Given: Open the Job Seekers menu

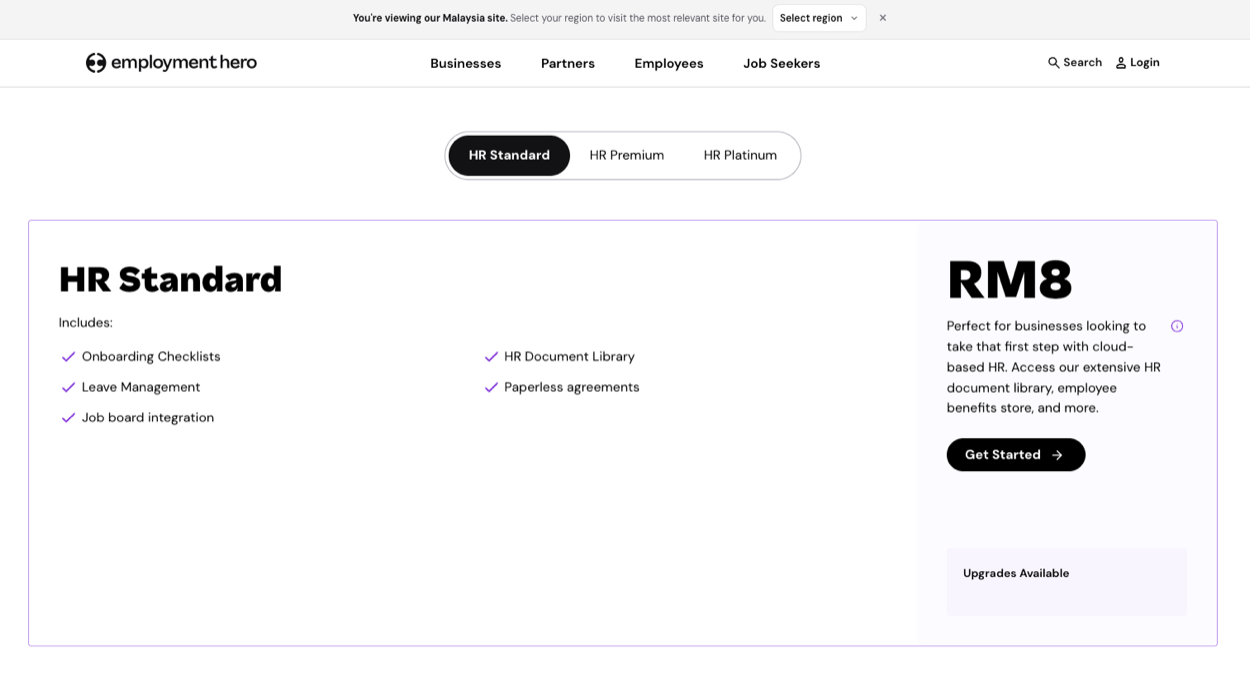Looking at the screenshot, I should click(782, 63).
